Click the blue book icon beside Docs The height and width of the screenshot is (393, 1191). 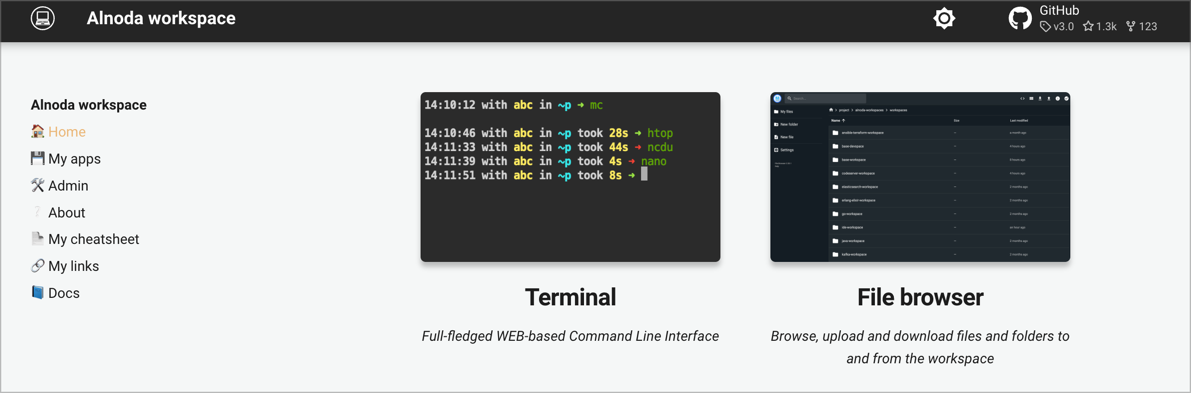(x=38, y=292)
